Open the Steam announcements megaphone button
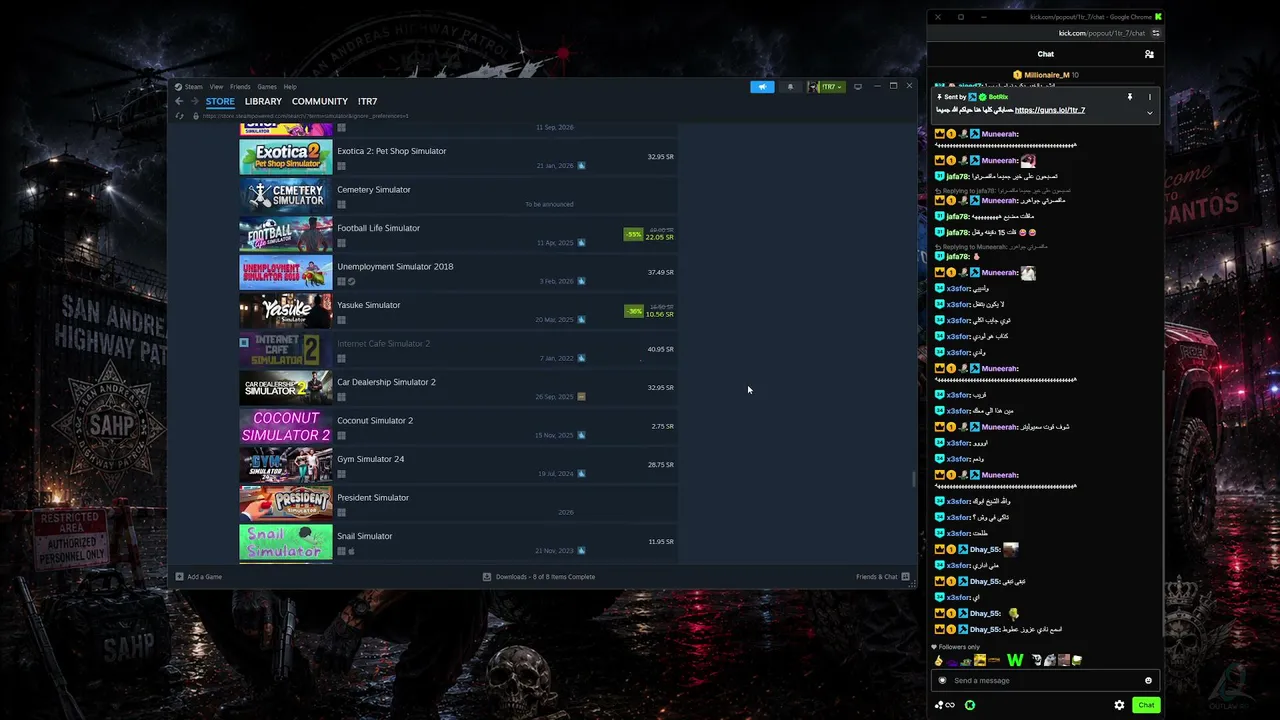Screen dimensions: 1280x720 click(762, 87)
